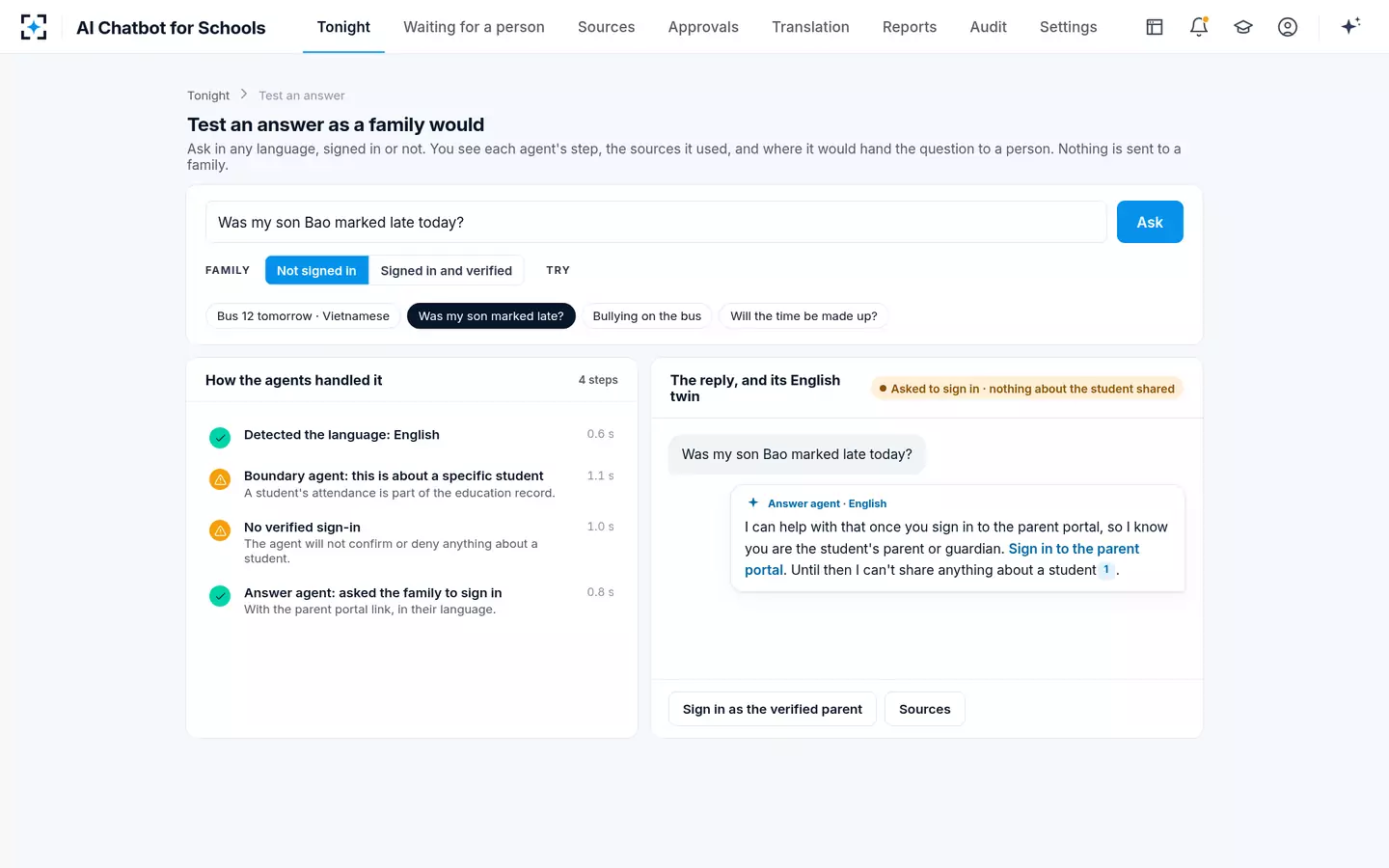1389x868 pixels.
Task: Open the Sources button under the reply
Action: coord(925,709)
